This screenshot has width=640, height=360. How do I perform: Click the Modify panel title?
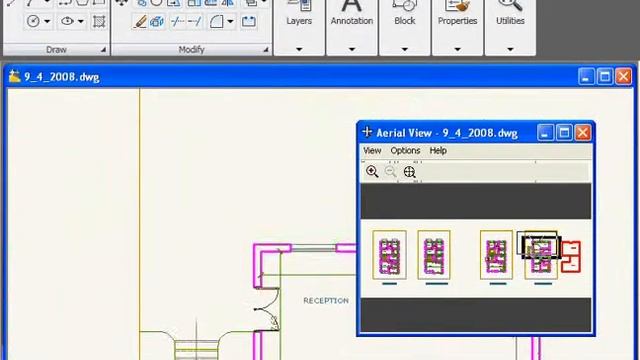[191, 50]
